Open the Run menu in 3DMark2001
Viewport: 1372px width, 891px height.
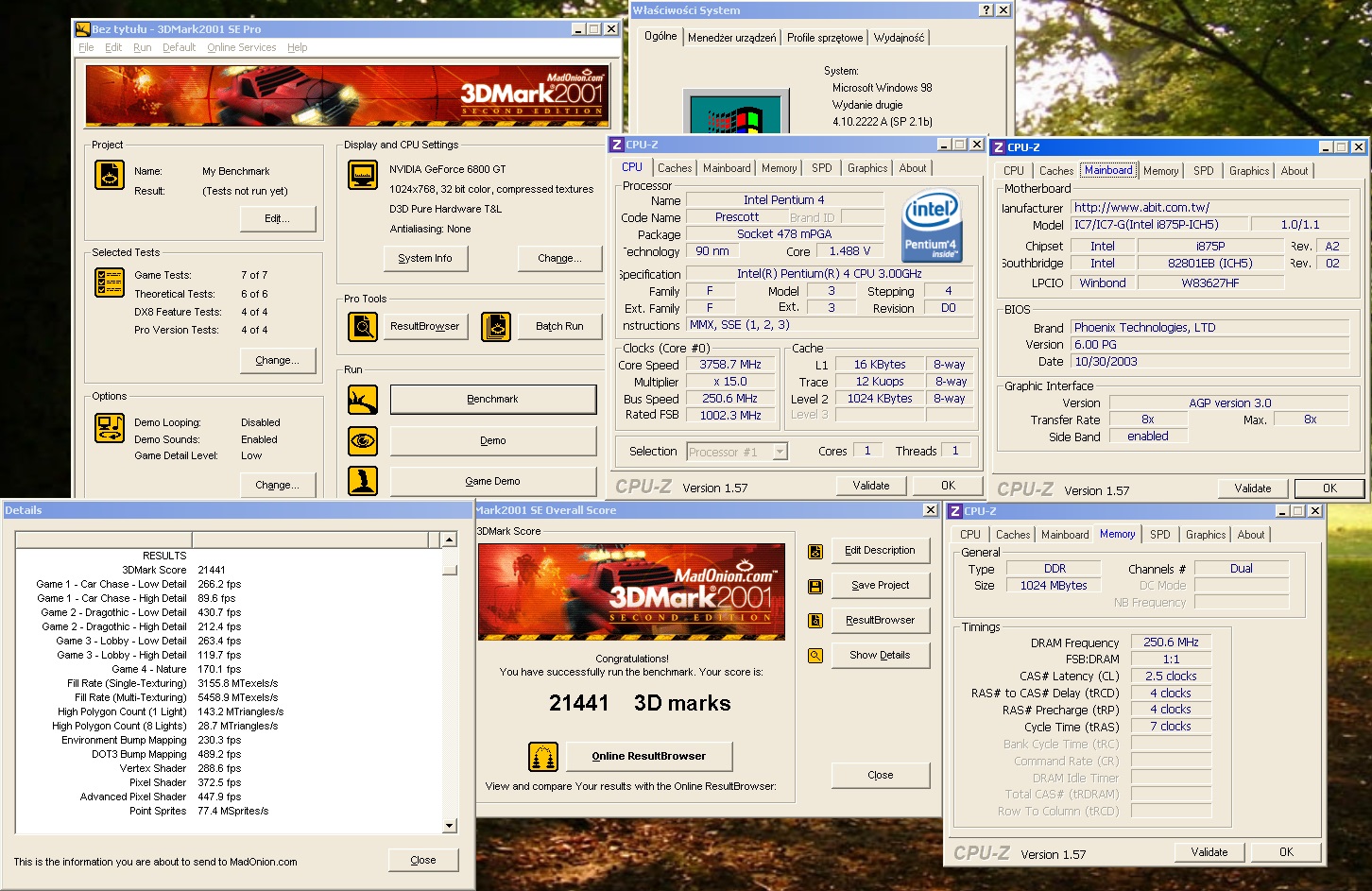pyautogui.click(x=143, y=47)
